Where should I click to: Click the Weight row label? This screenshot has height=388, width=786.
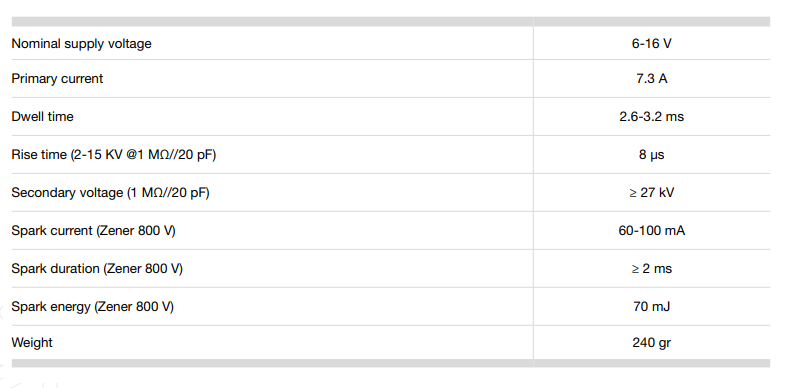pyautogui.click(x=32, y=343)
